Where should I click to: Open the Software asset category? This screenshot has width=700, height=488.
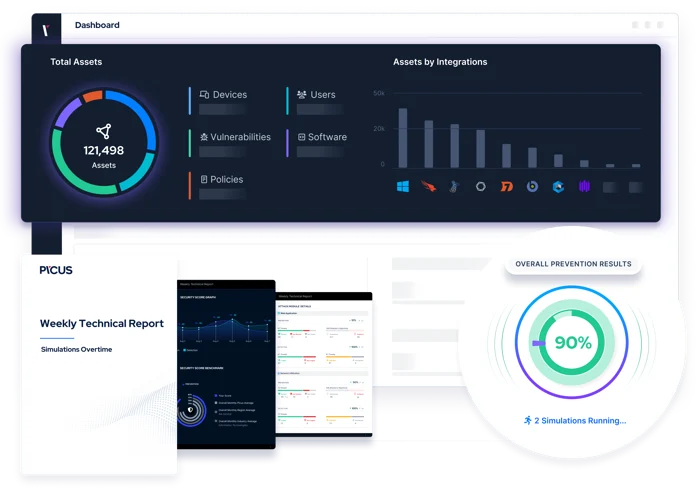point(327,137)
